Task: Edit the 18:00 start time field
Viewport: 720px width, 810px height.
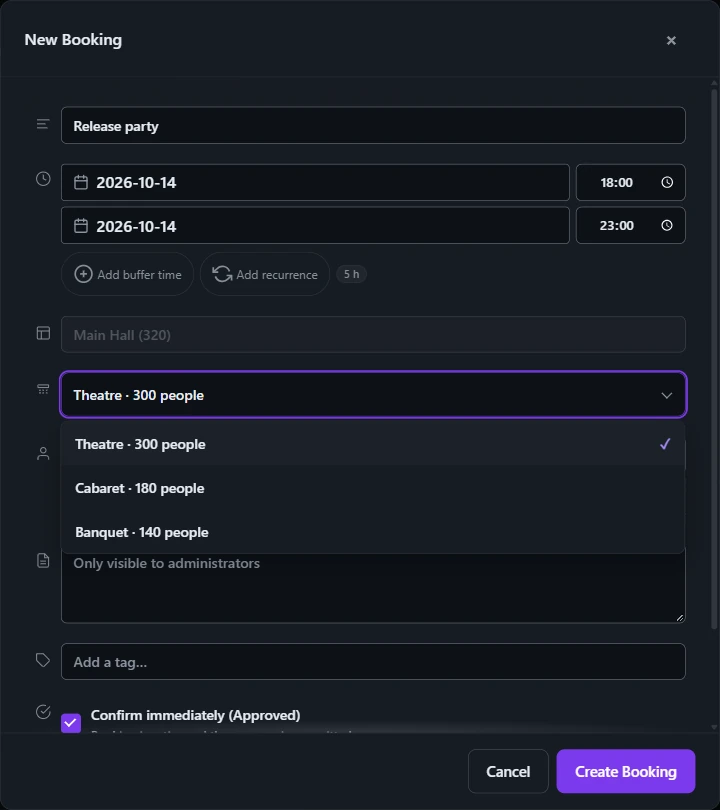Action: [x=631, y=182]
